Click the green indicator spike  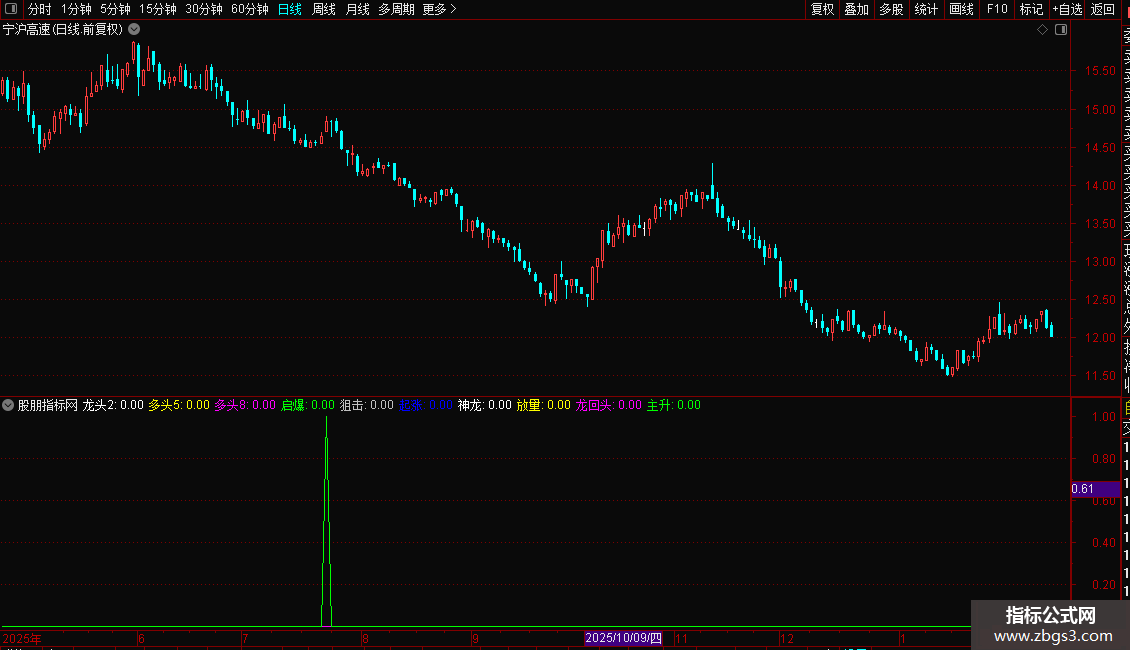(326, 522)
